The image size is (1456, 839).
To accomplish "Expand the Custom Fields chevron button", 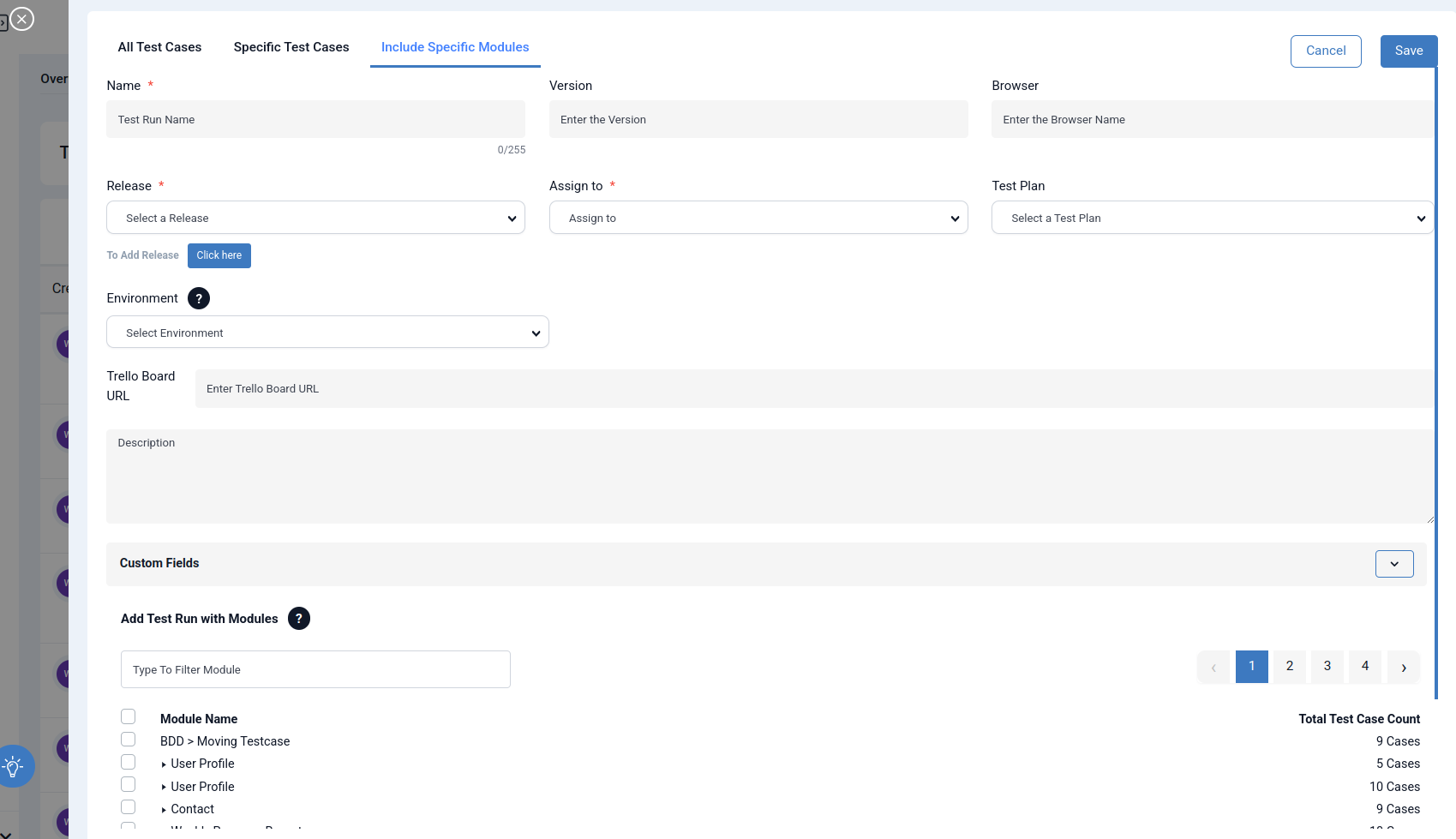I will click(1394, 564).
